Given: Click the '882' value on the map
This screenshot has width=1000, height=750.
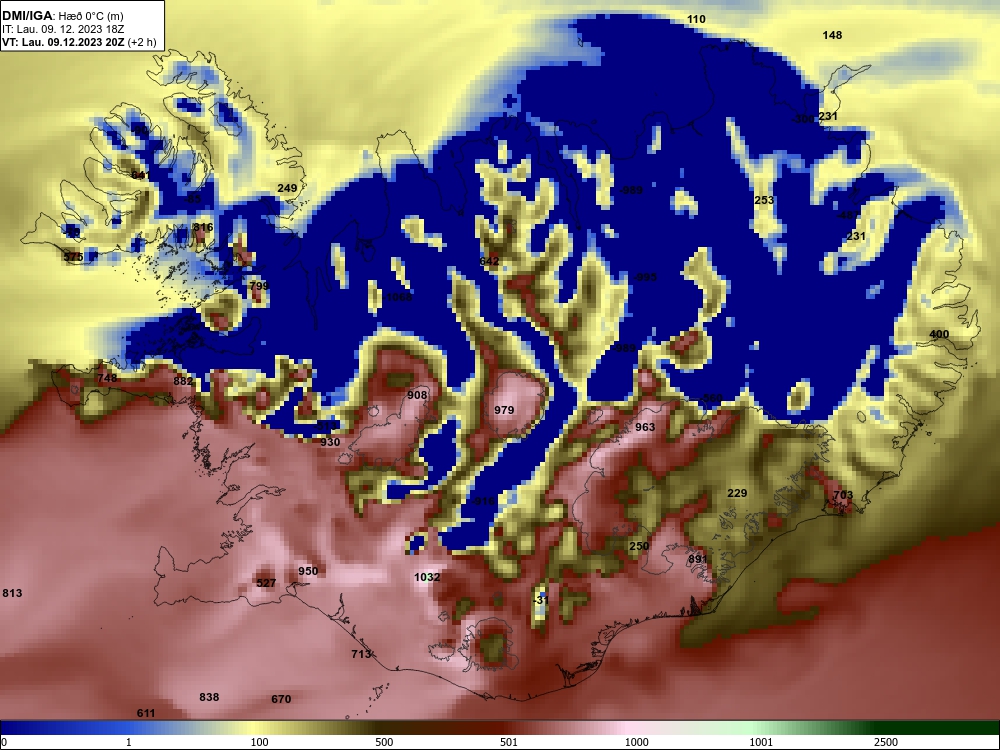Looking at the screenshot, I should [x=183, y=381].
